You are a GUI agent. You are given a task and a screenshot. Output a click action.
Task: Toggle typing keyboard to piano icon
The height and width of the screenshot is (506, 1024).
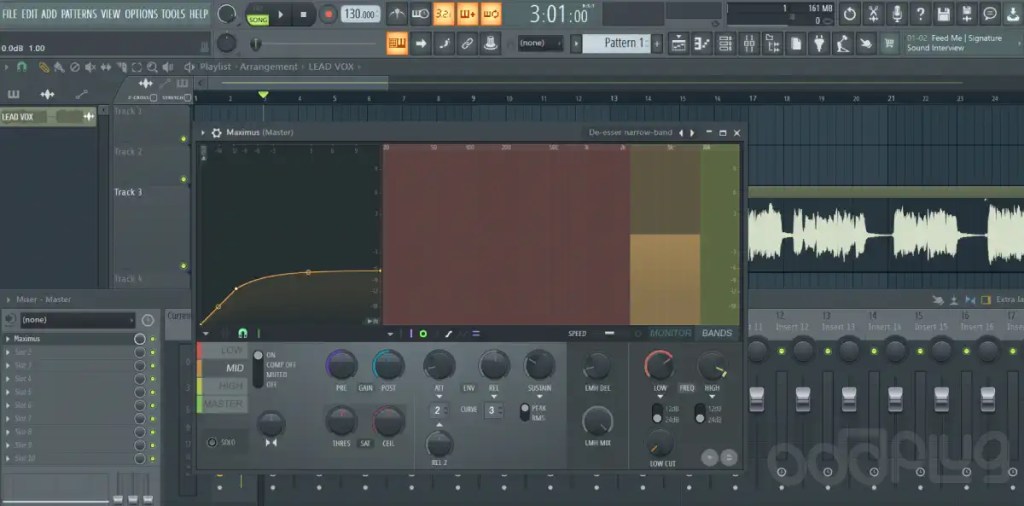pyautogui.click(x=397, y=44)
